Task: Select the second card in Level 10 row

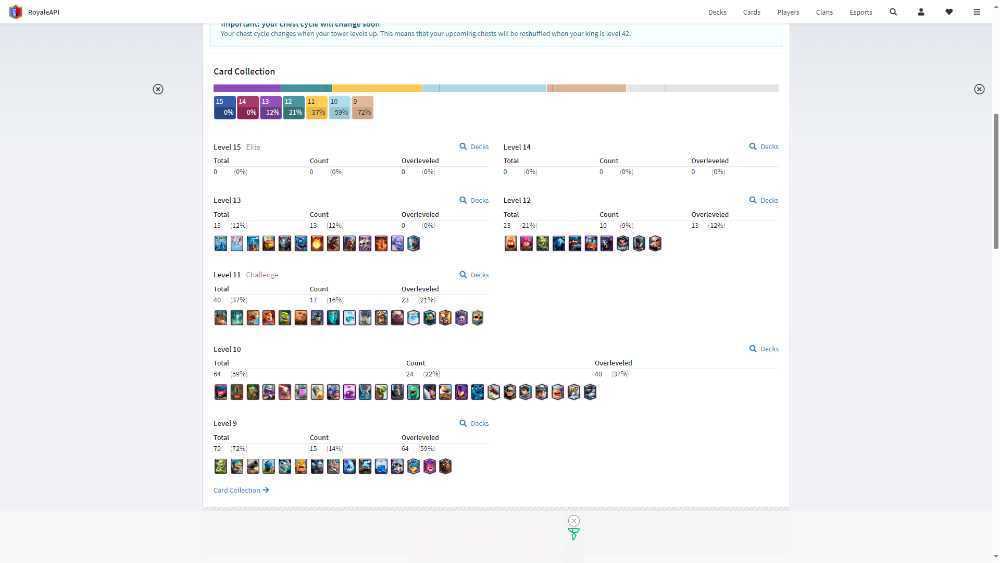Action: [237, 391]
